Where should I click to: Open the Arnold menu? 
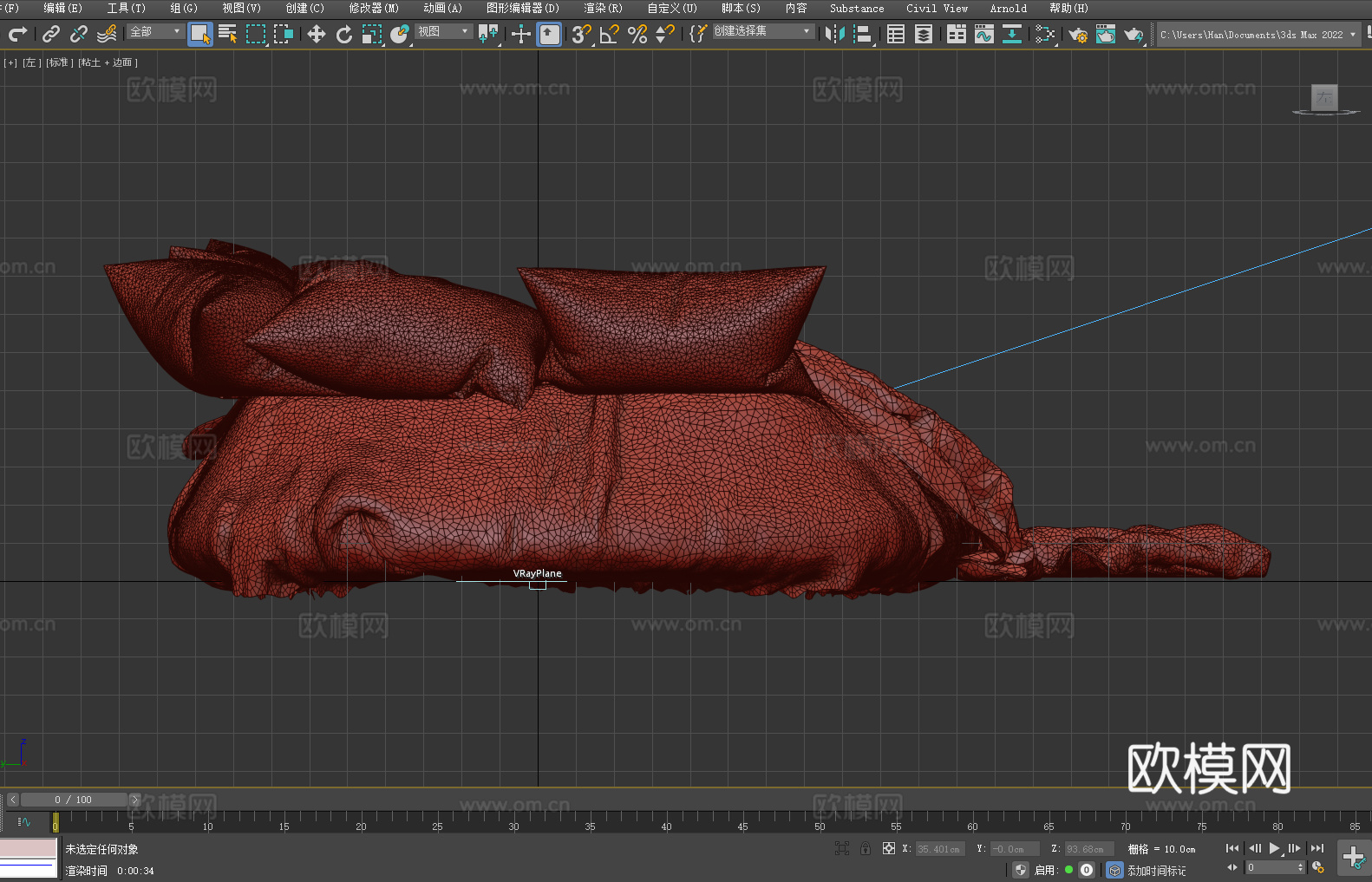pyautogui.click(x=1008, y=8)
